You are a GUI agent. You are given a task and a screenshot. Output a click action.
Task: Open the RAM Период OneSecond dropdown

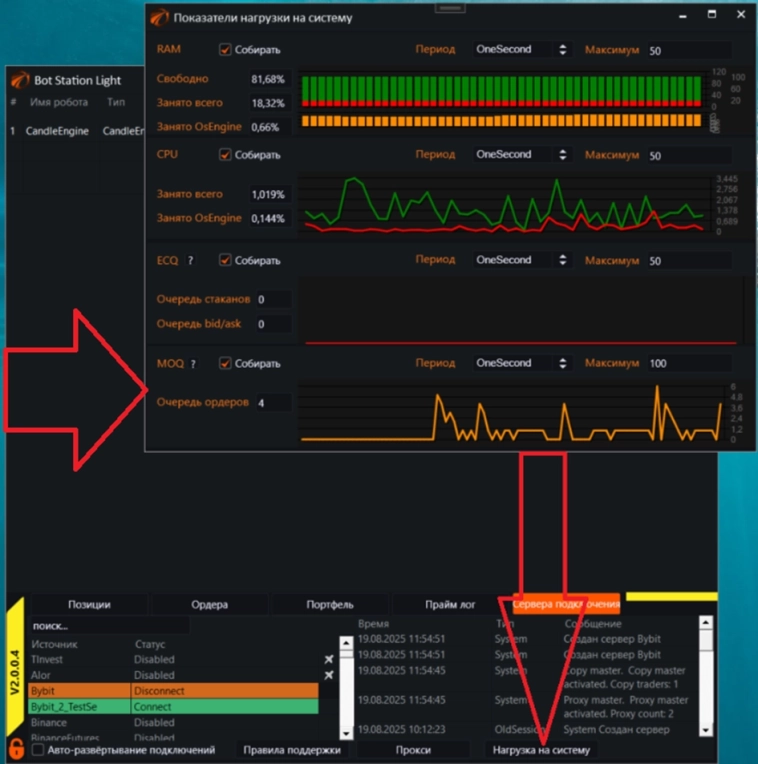pyautogui.click(x=521, y=50)
